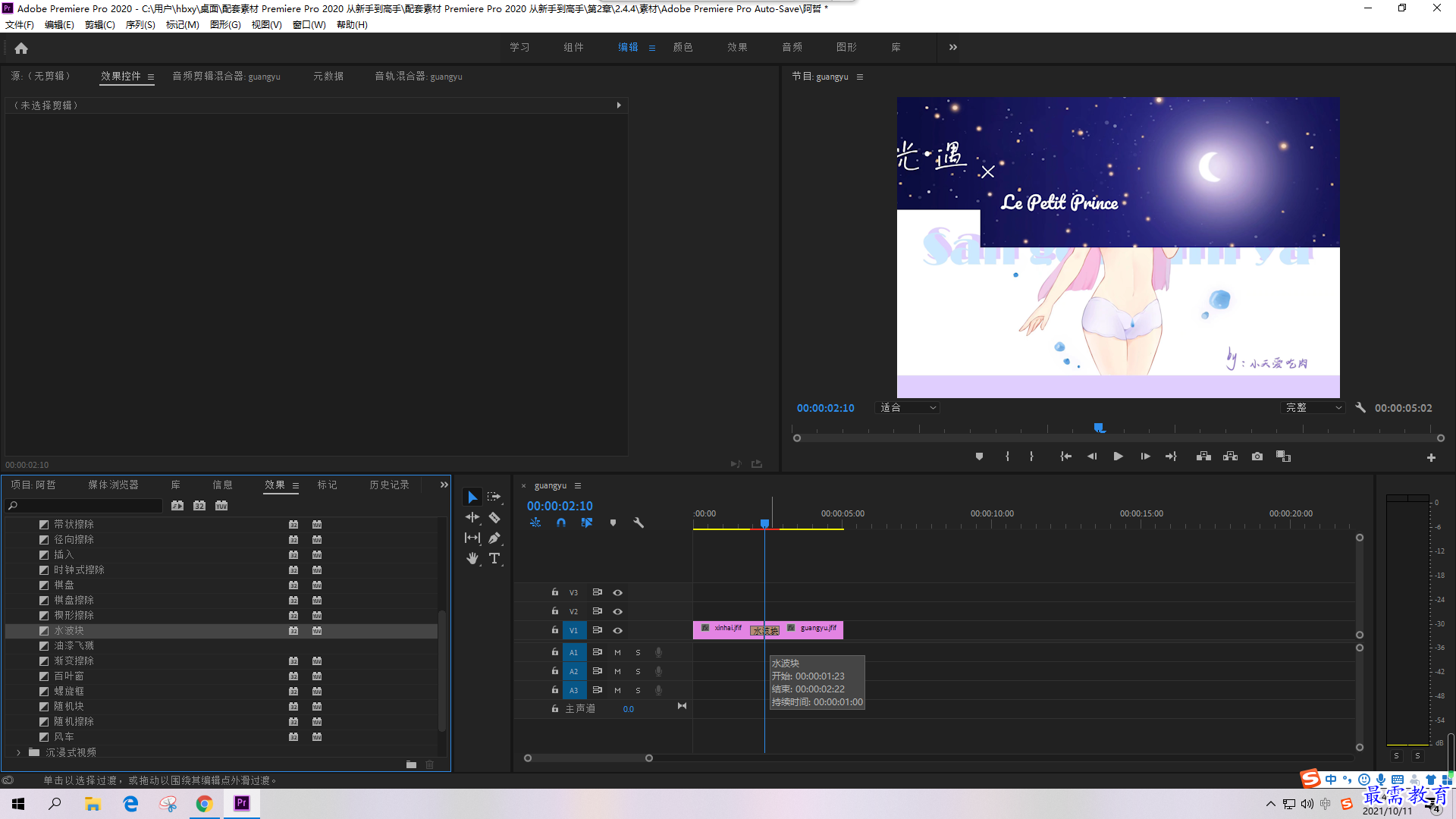1456x819 pixels.
Task: Switch to 音频 workspace
Action: (792, 47)
